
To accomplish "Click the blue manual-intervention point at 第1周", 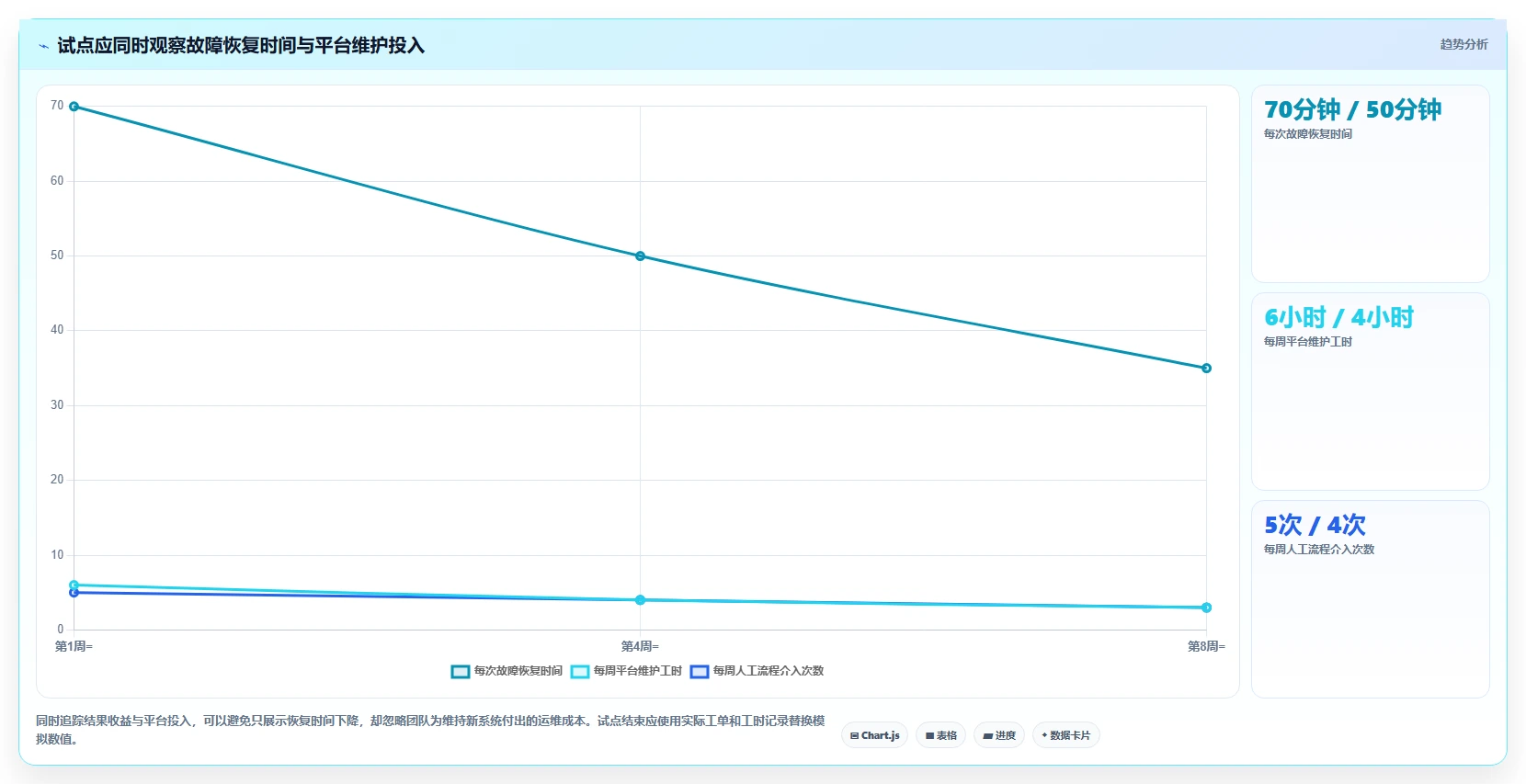I will [x=74, y=594].
